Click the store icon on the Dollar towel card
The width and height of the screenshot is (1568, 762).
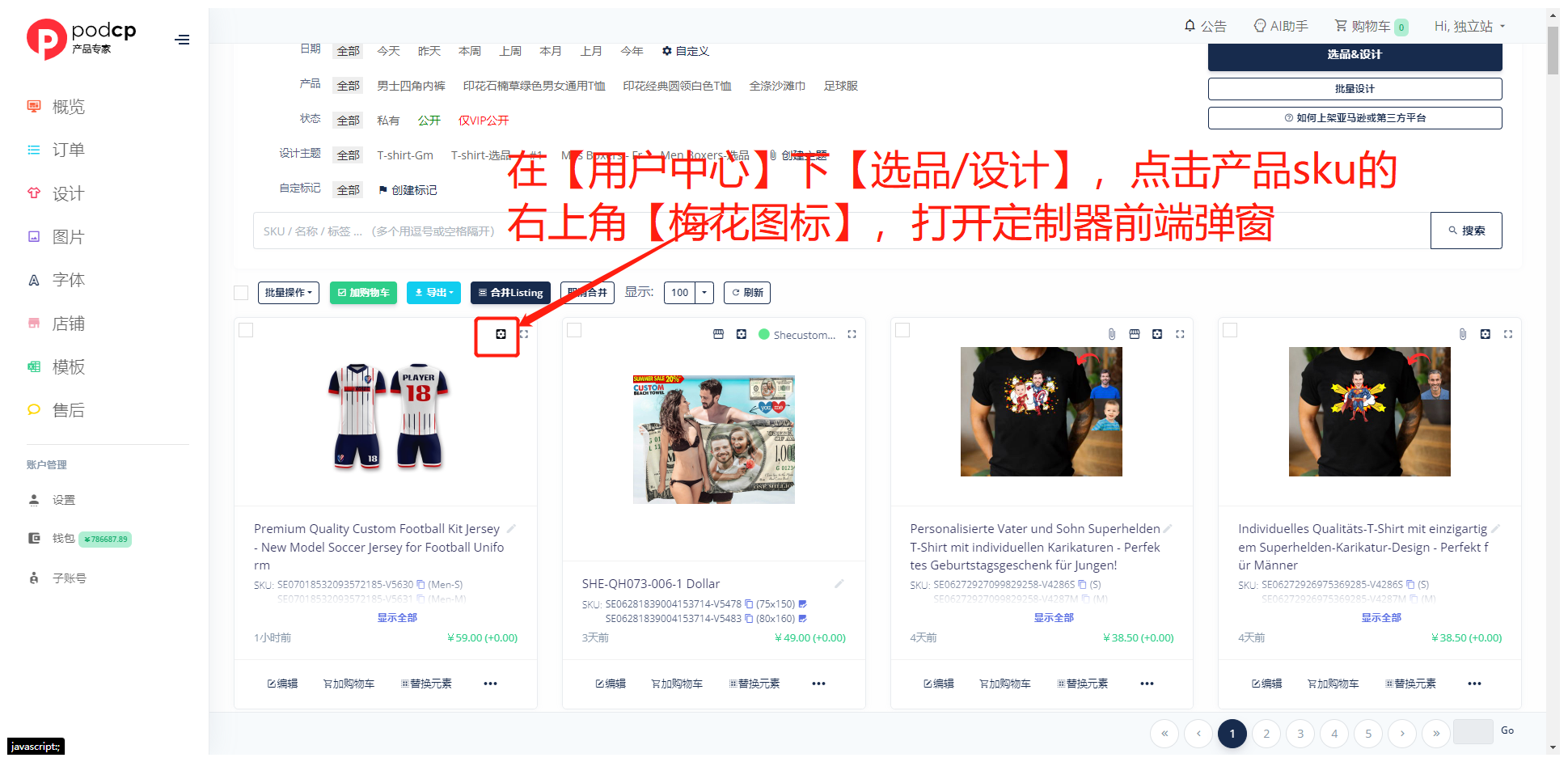click(x=718, y=334)
